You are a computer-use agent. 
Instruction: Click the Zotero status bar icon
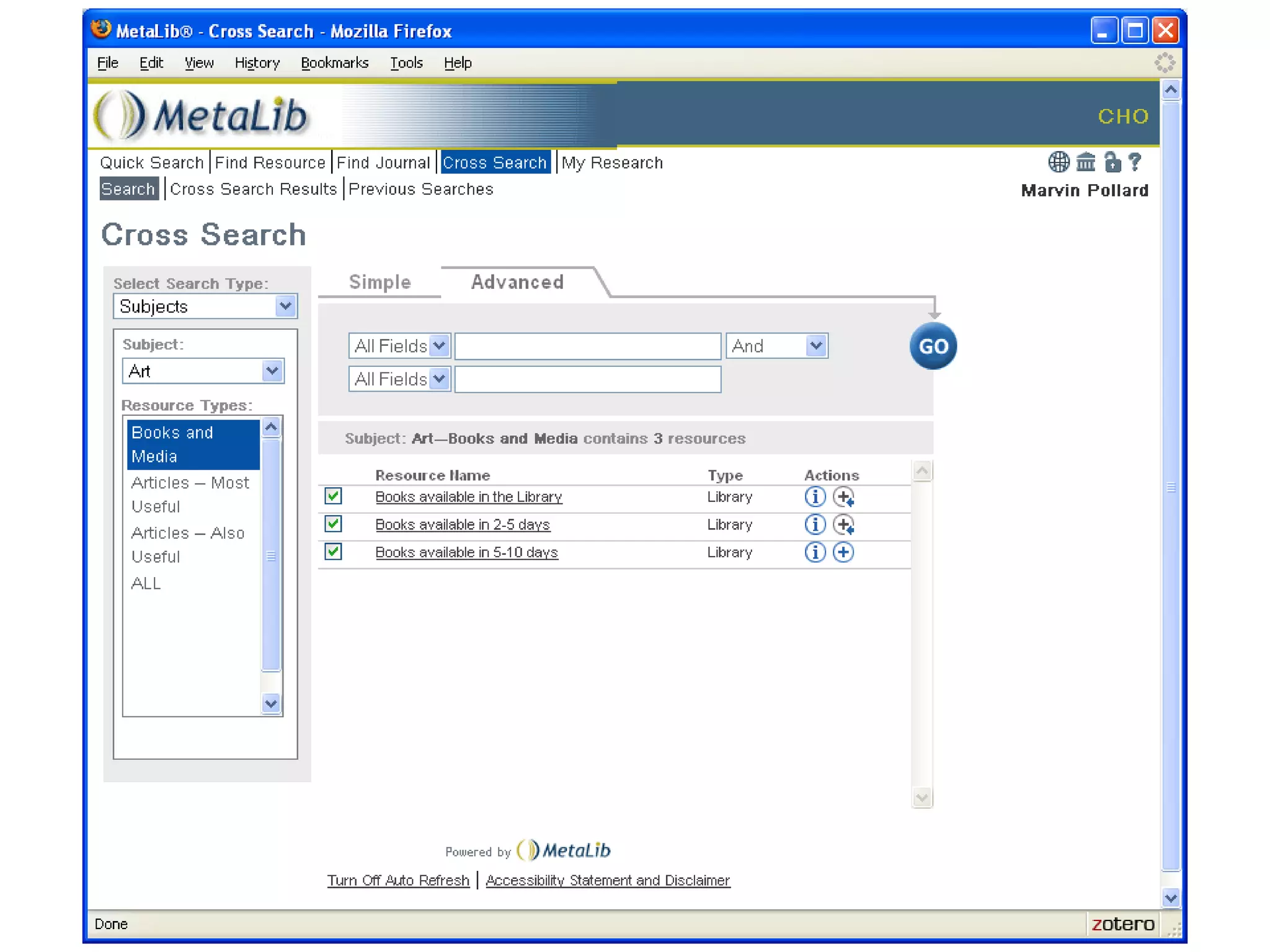tap(1123, 923)
